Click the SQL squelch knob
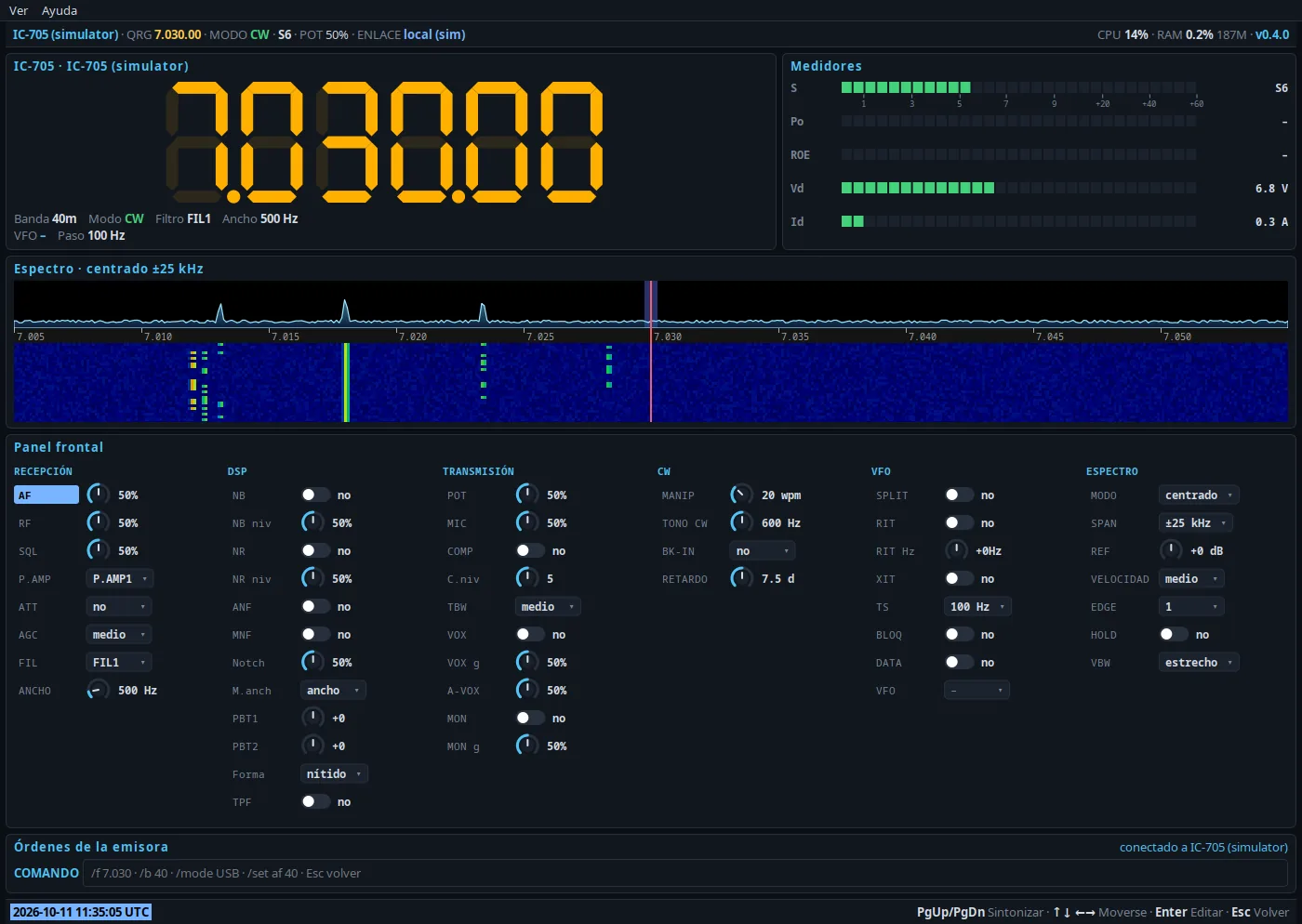This screenshot has width=1302, height=924. [x=98, y=550]
